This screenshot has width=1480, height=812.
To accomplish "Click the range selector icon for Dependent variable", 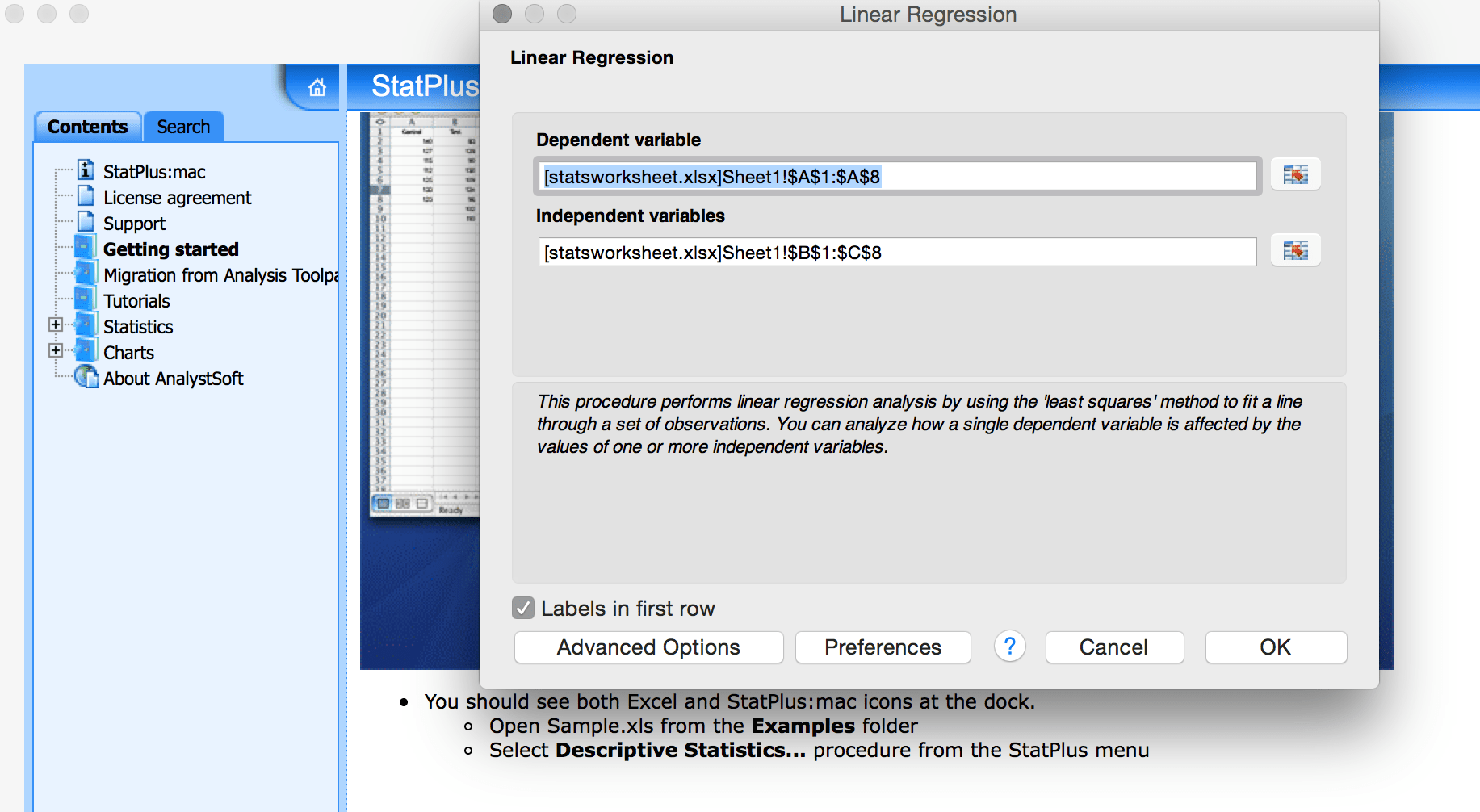I will (1295, 174).
